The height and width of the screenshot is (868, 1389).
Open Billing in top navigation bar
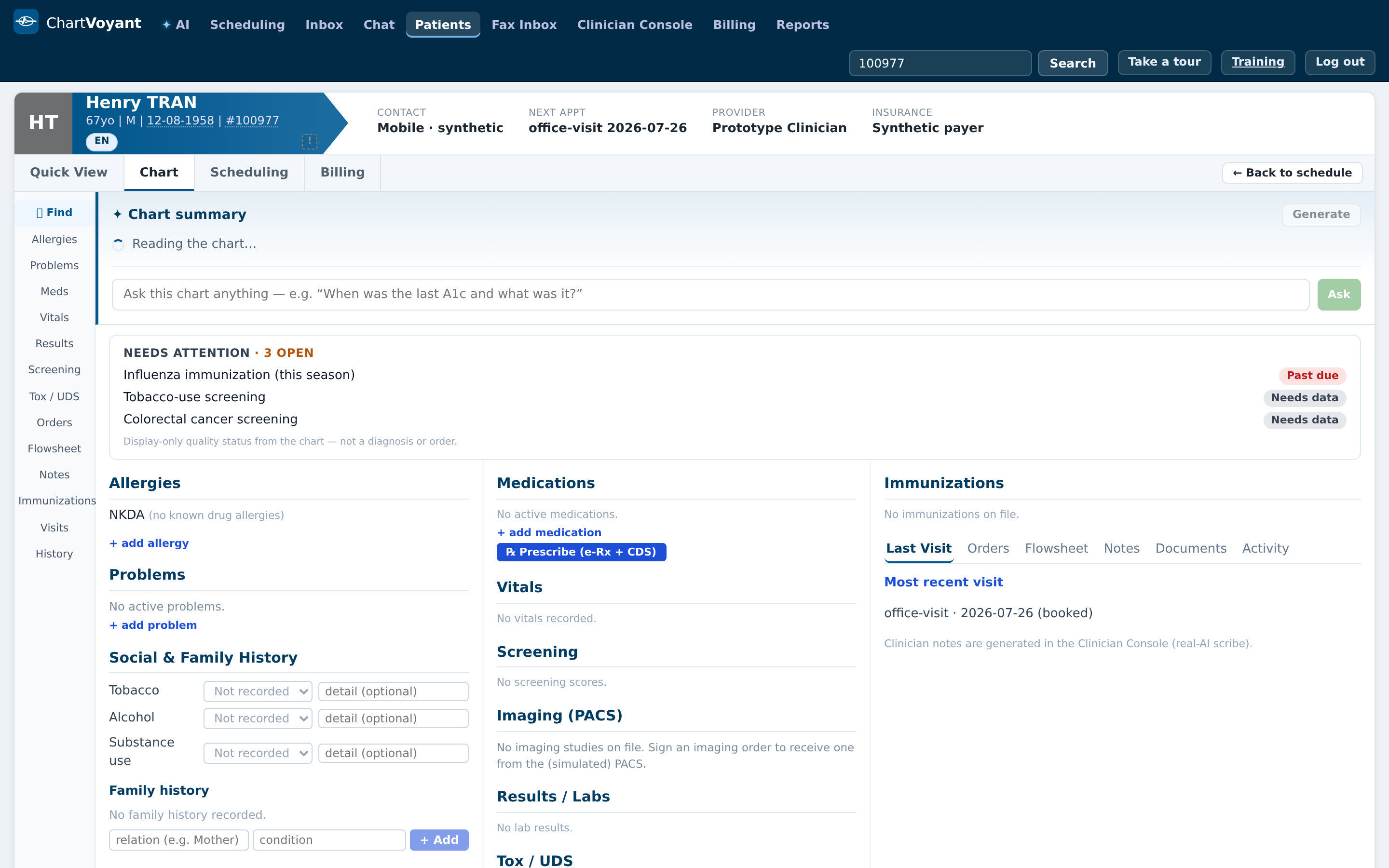click(734, 25)
